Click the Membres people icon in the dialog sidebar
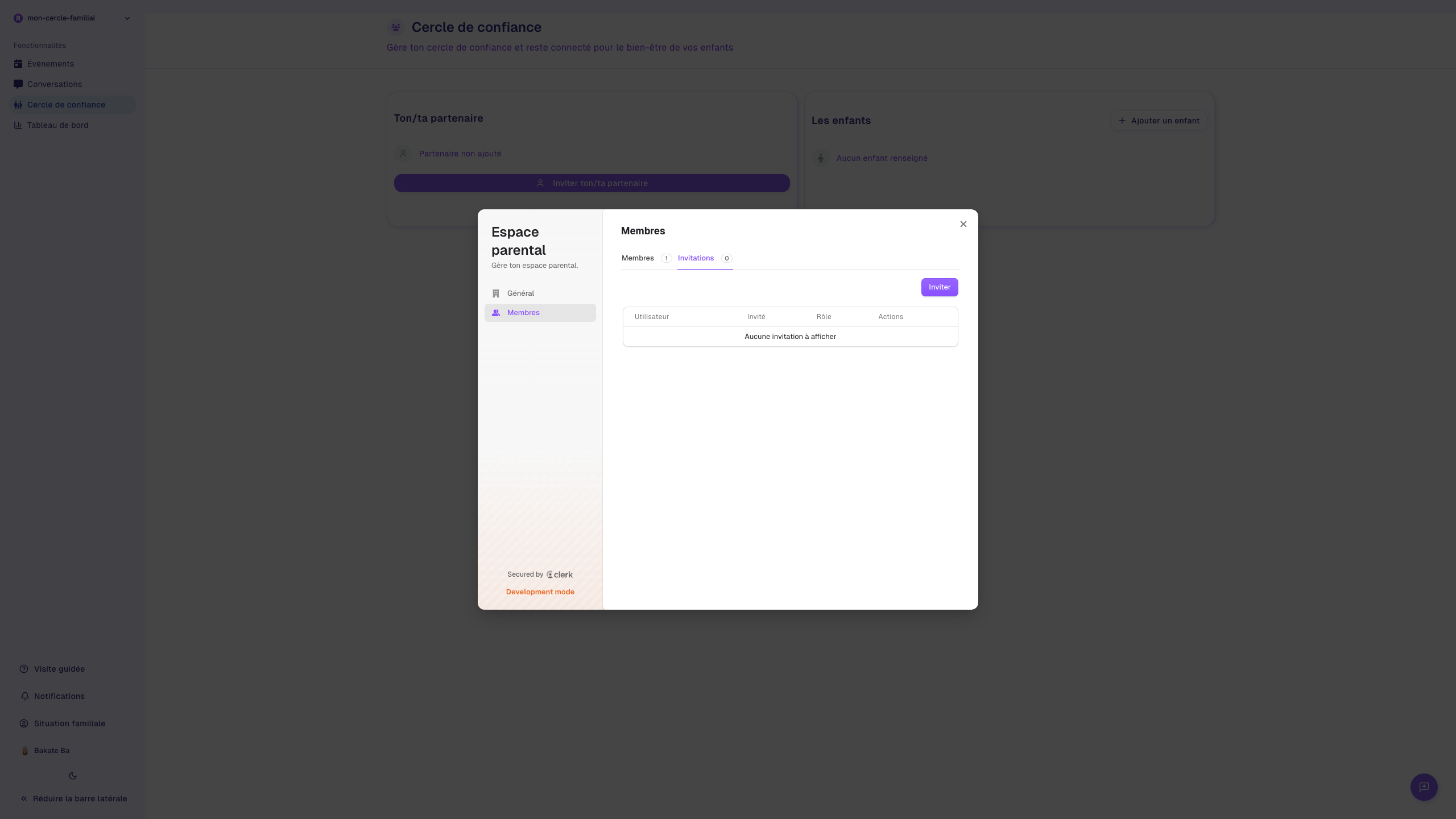This screenshot has height=819, width=1456. [497, 312]
